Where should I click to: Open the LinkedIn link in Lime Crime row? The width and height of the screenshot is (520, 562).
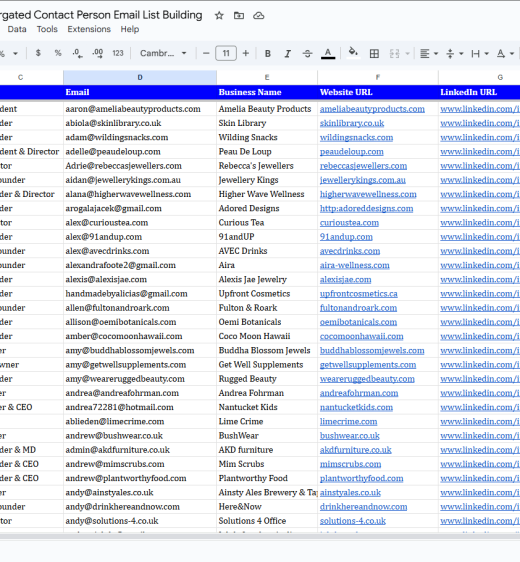[x=480, y=422]
